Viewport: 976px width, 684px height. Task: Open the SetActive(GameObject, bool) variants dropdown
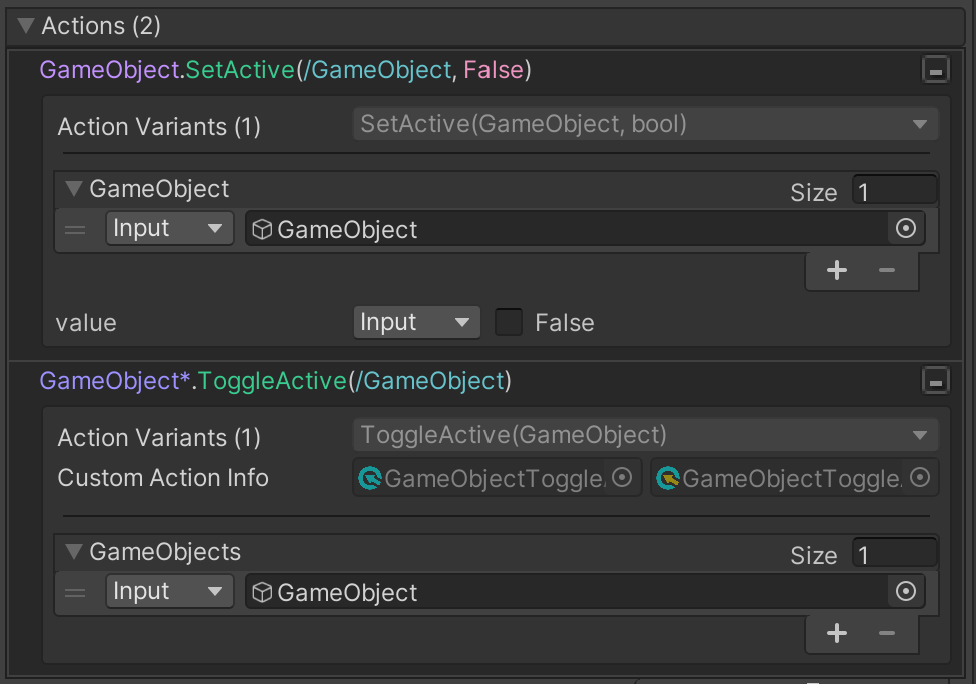tap(645, 124)
